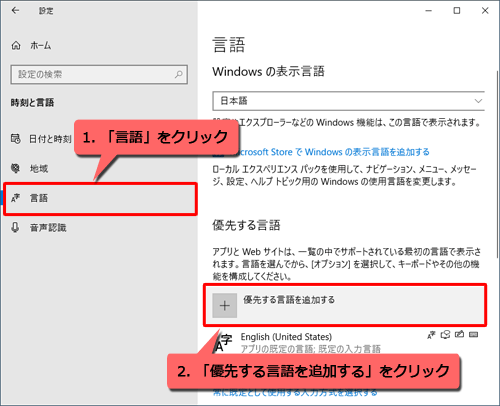Click the microphone icon beside 音声認識
The image size is (500, 406).
coord(15,227)
